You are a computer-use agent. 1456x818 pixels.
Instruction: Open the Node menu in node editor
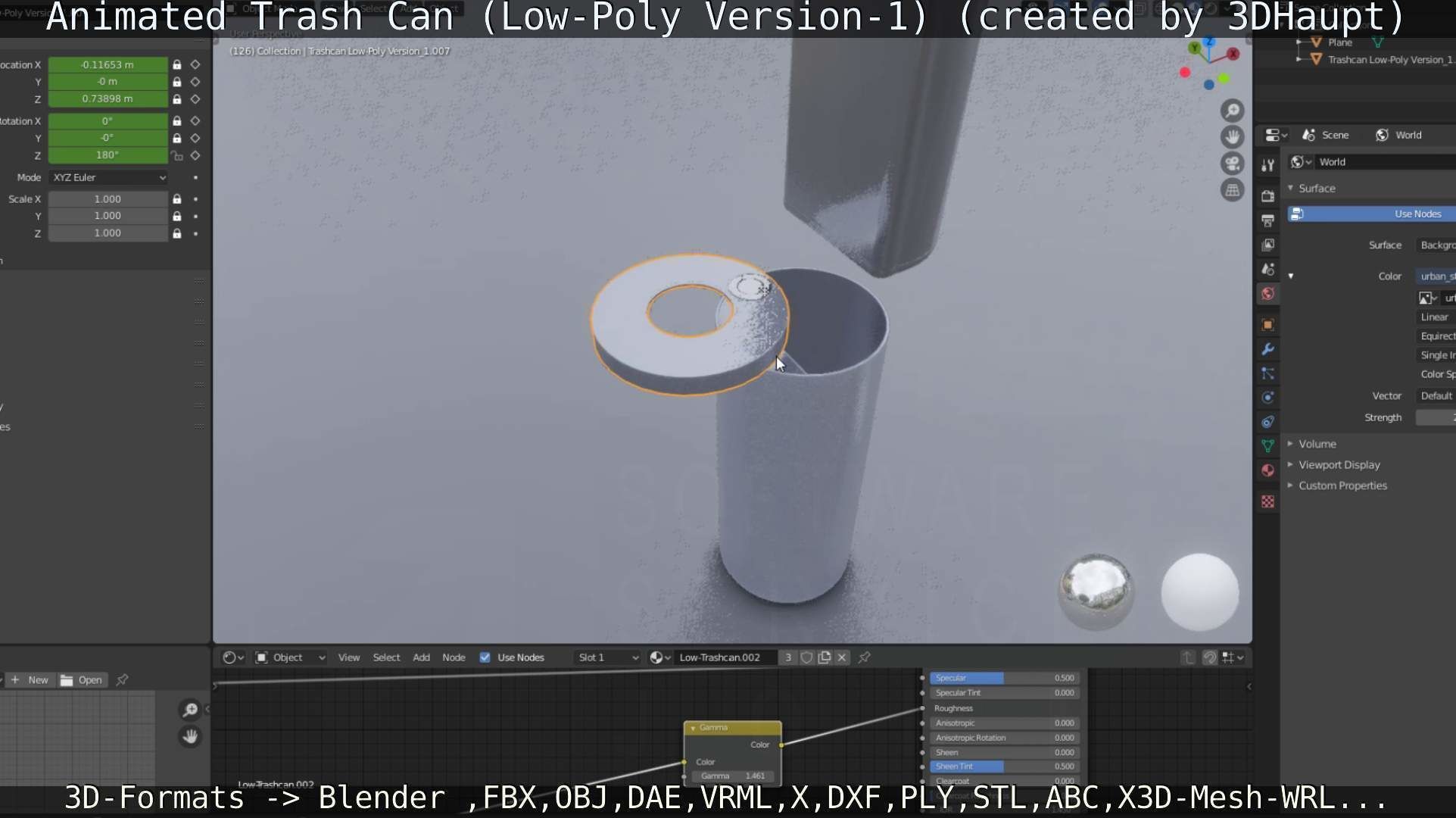click(454, 657)
